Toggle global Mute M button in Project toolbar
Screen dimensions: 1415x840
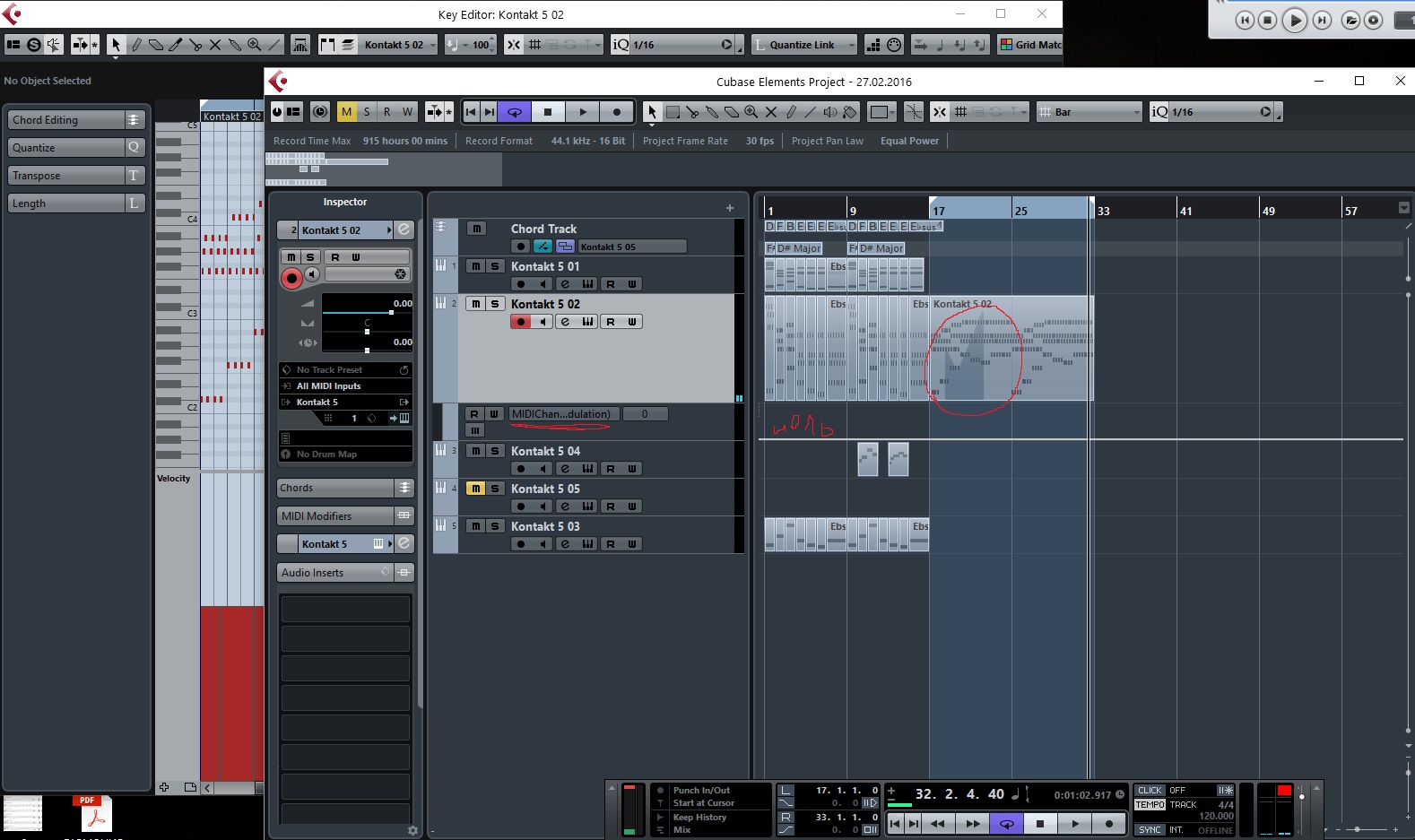coord(346,112)
